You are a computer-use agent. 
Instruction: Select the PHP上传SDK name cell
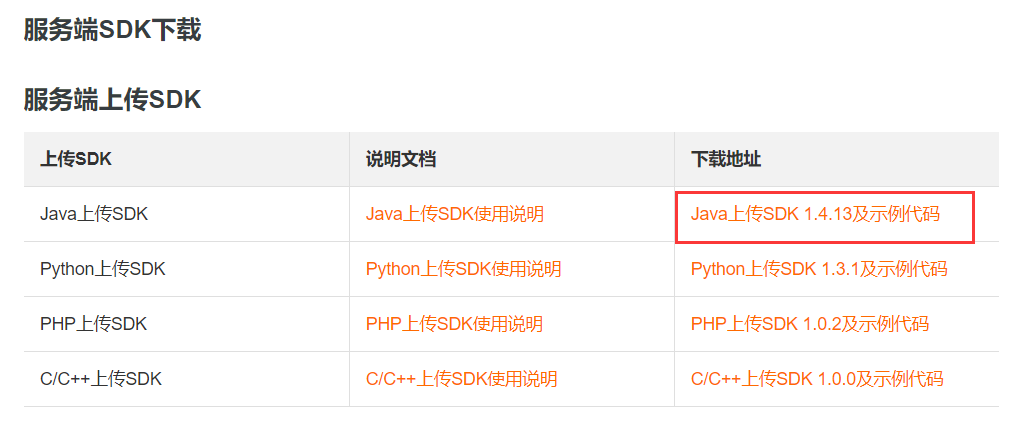[93, 324]
